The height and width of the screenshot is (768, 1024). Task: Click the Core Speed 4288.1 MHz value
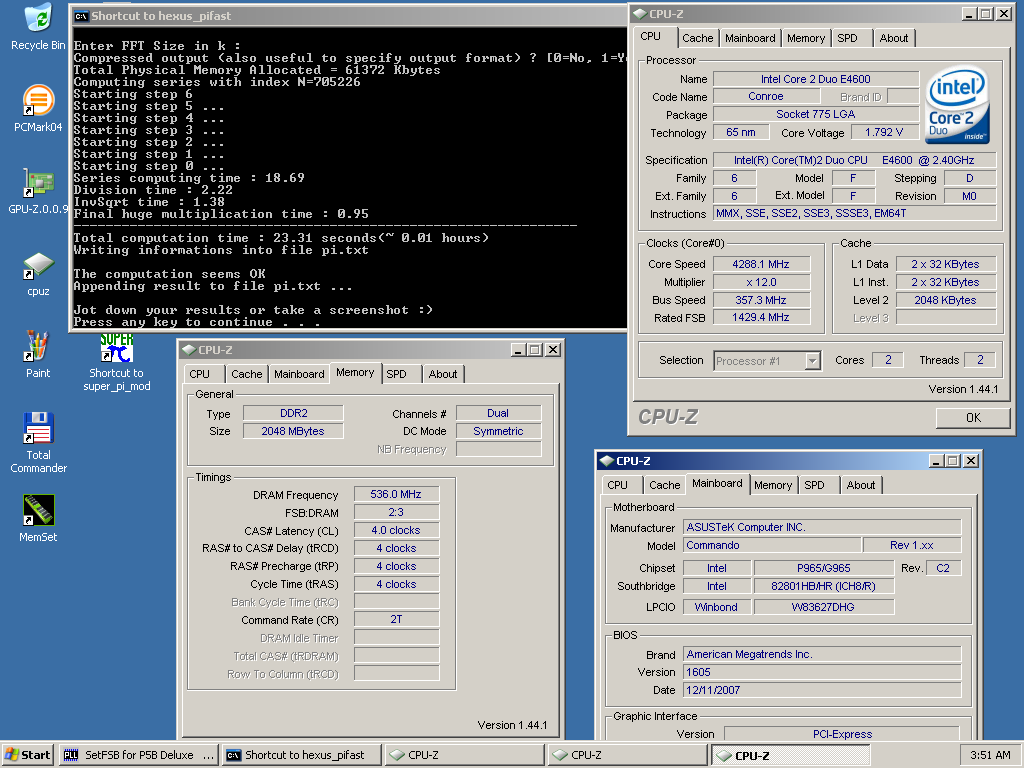(761, 264)
